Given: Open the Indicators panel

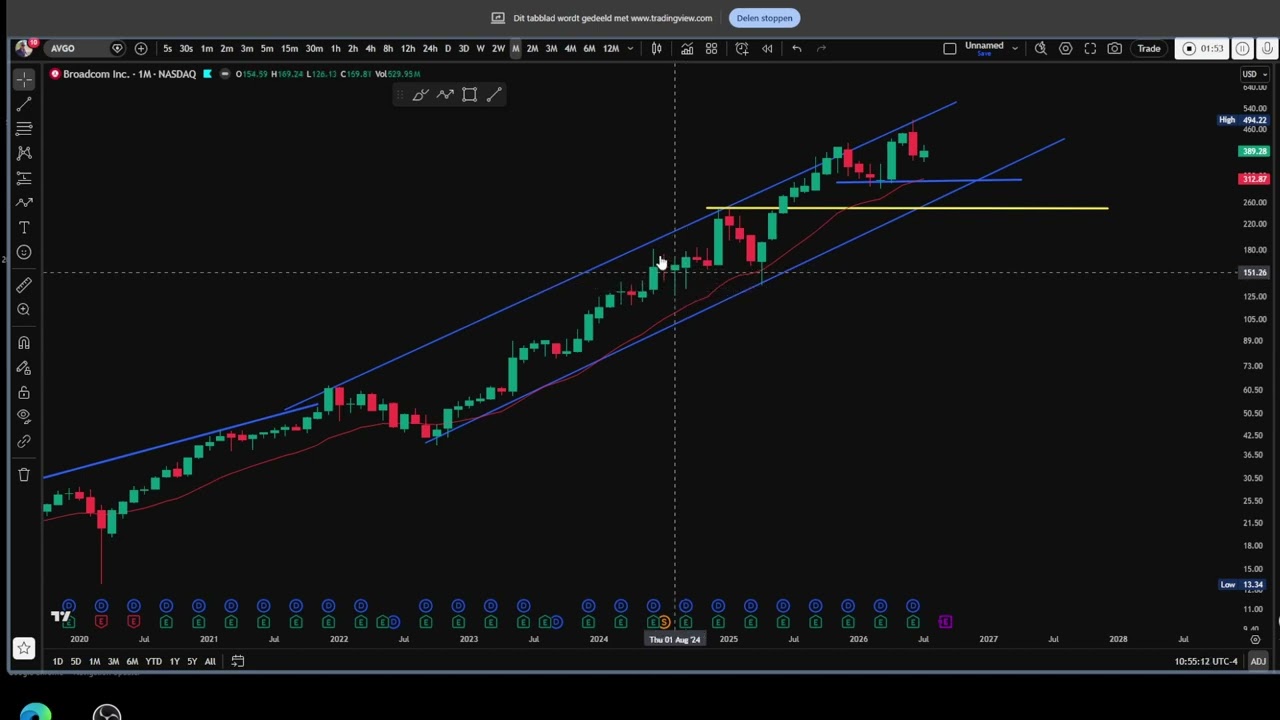Looking at the screenshot, I should click(x=687, y=48).
